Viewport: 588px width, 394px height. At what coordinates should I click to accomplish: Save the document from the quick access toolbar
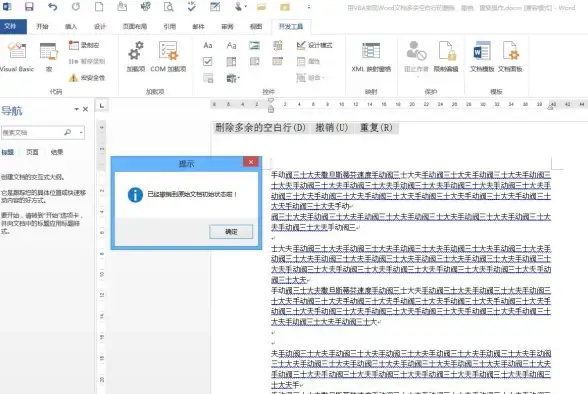(x=29, y=6)
